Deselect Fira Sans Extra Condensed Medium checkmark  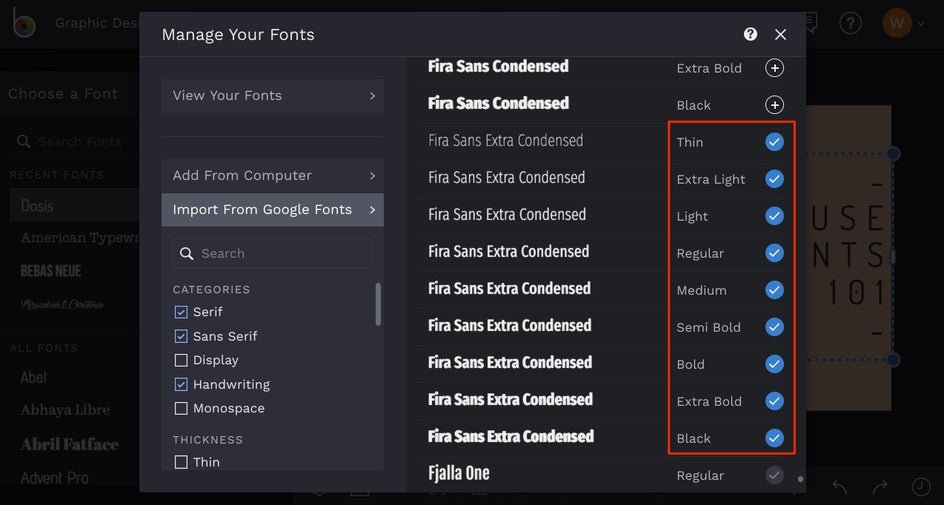774,290
